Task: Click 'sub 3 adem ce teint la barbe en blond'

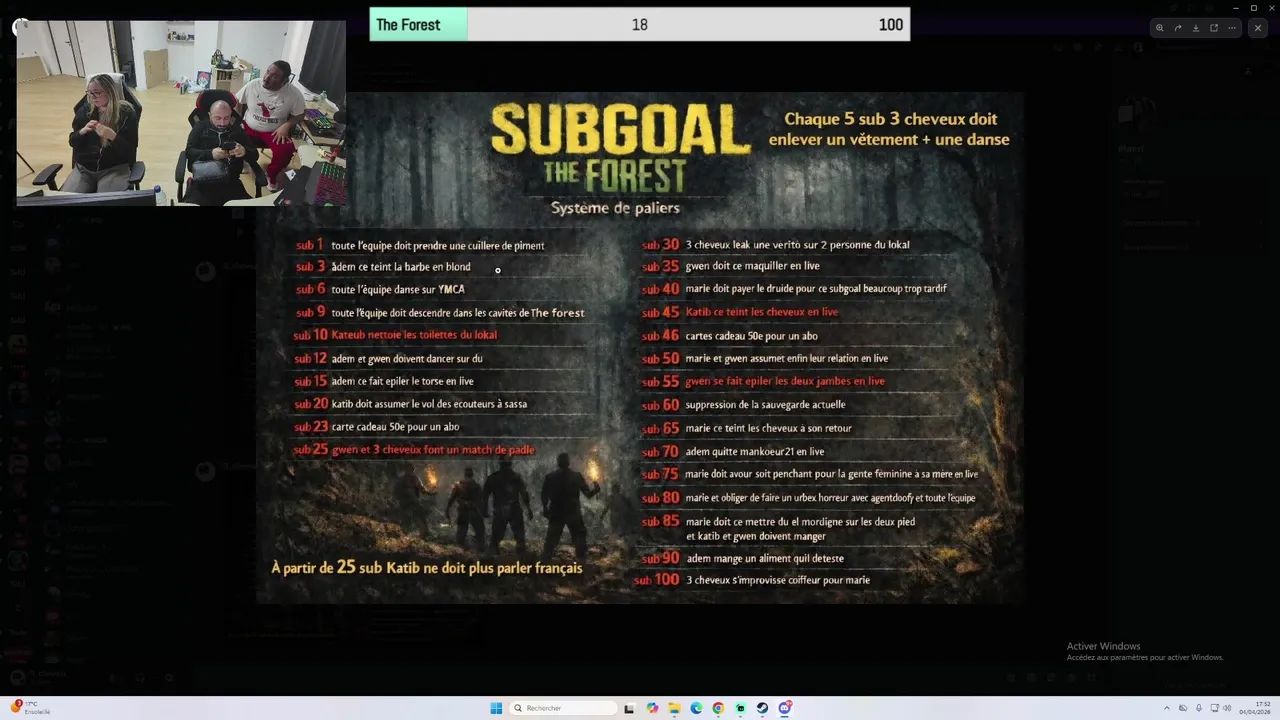Action: 383,267
